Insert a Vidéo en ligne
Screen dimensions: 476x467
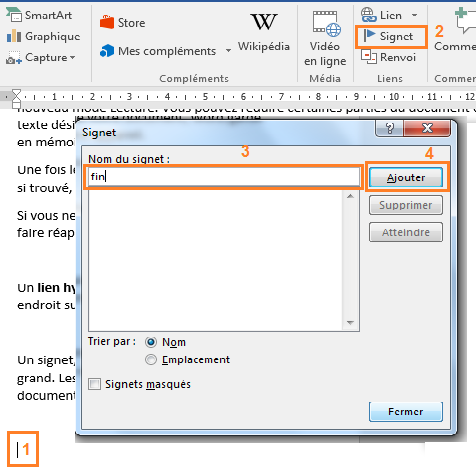pos(325,38)
